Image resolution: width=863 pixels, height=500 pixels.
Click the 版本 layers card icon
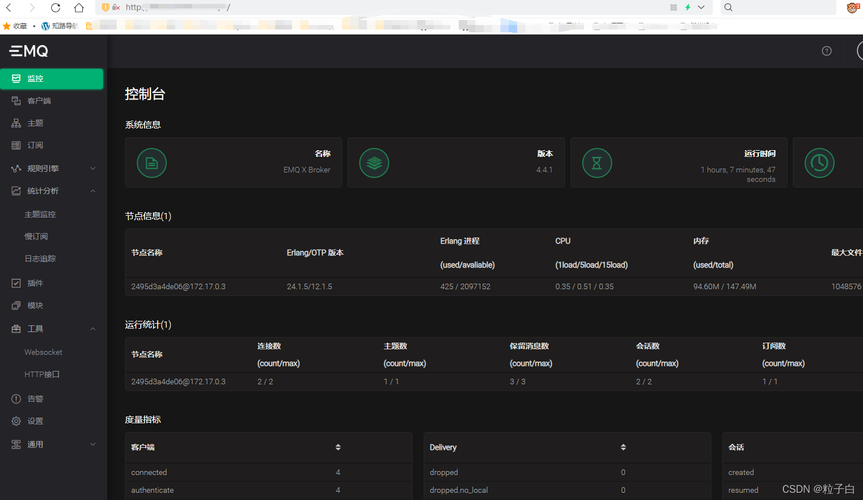[374, 163]
